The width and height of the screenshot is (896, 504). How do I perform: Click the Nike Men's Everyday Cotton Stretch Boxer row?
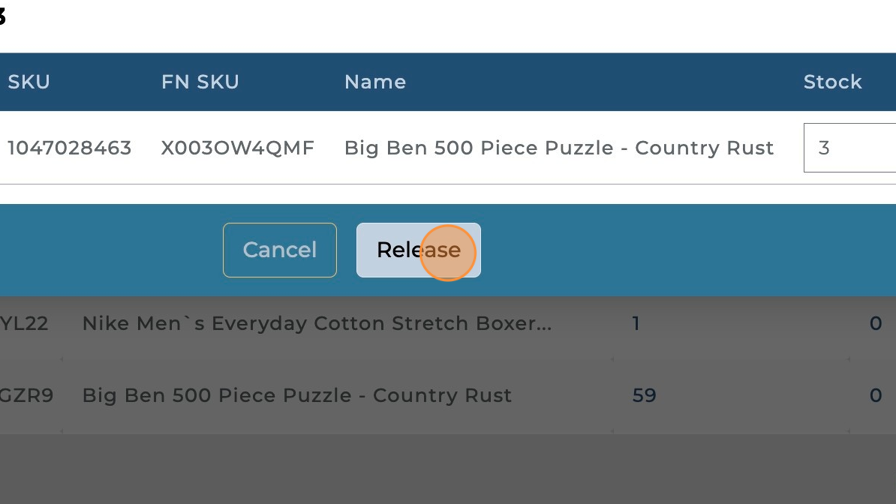point(316,324)
